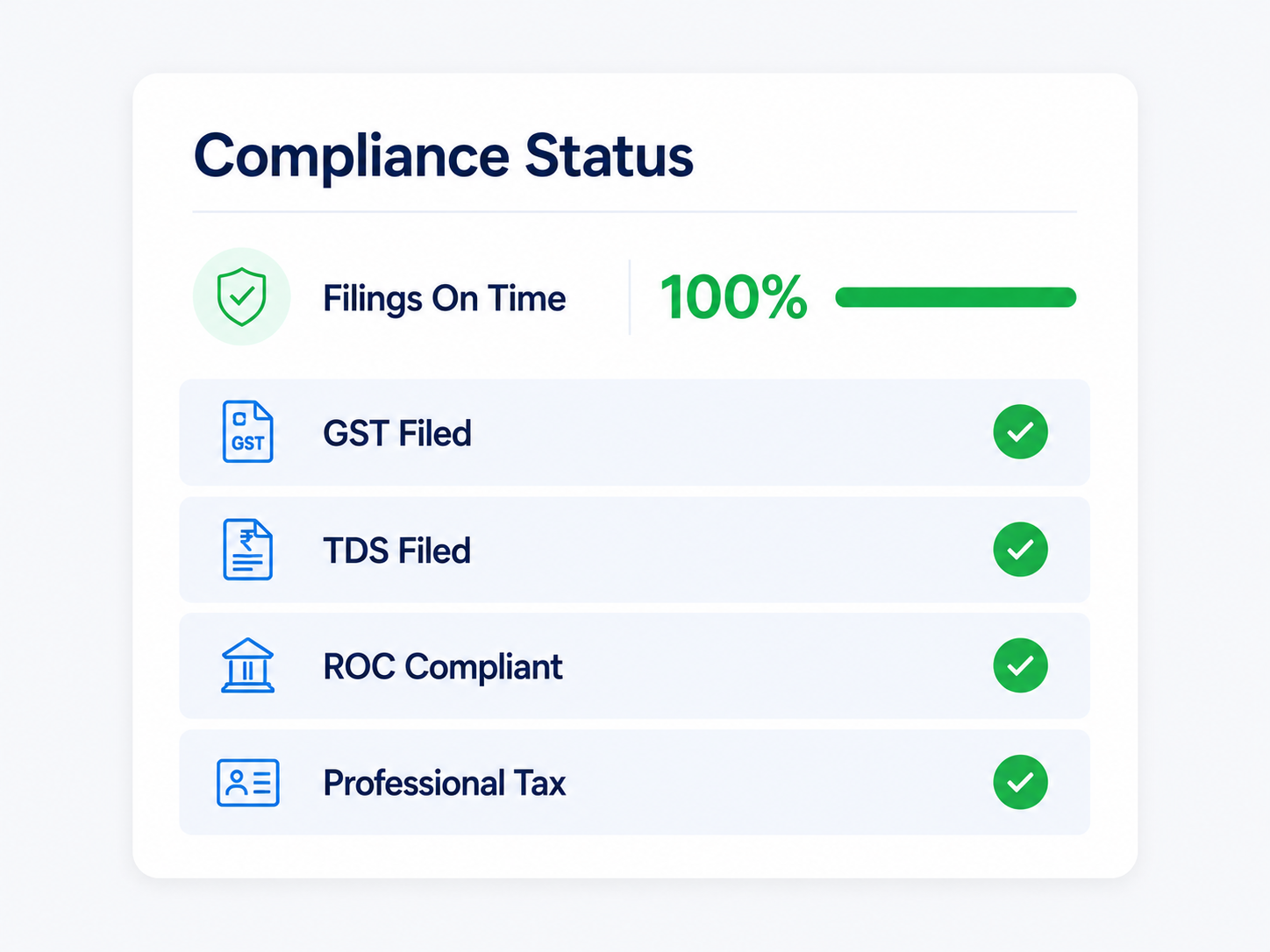Select the ROC Compliant label

click(x=443, y=666)
